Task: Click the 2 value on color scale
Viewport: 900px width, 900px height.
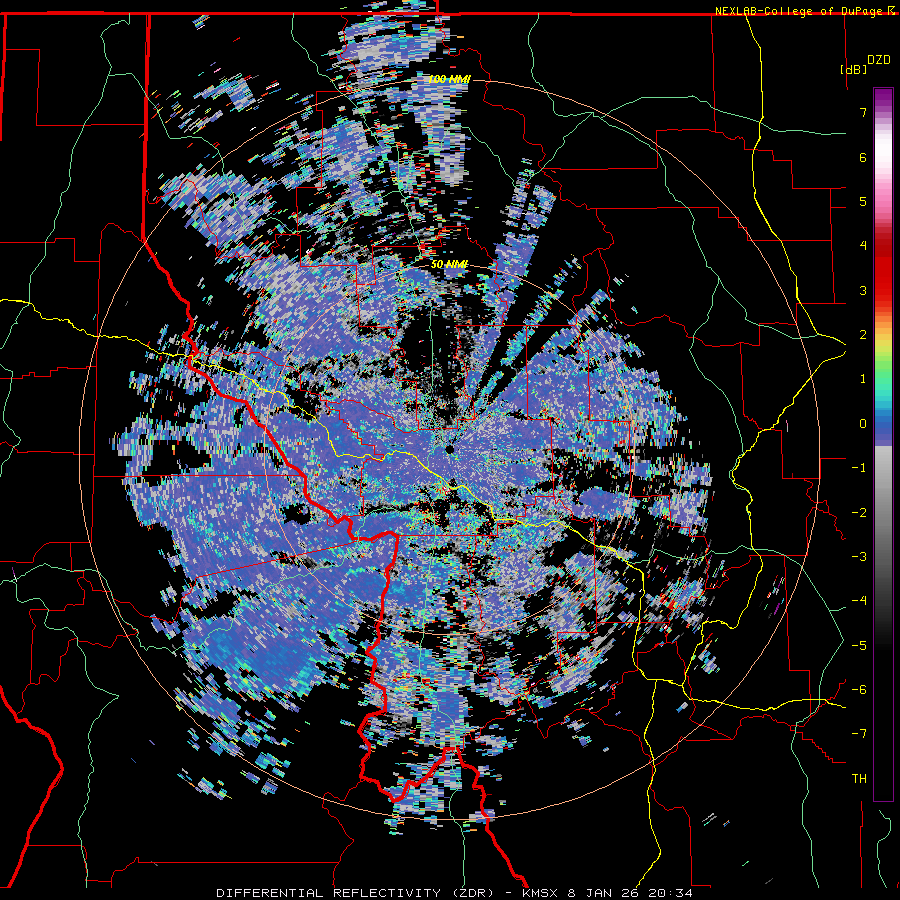Action: pyautogui.click(x=863, y=335)
